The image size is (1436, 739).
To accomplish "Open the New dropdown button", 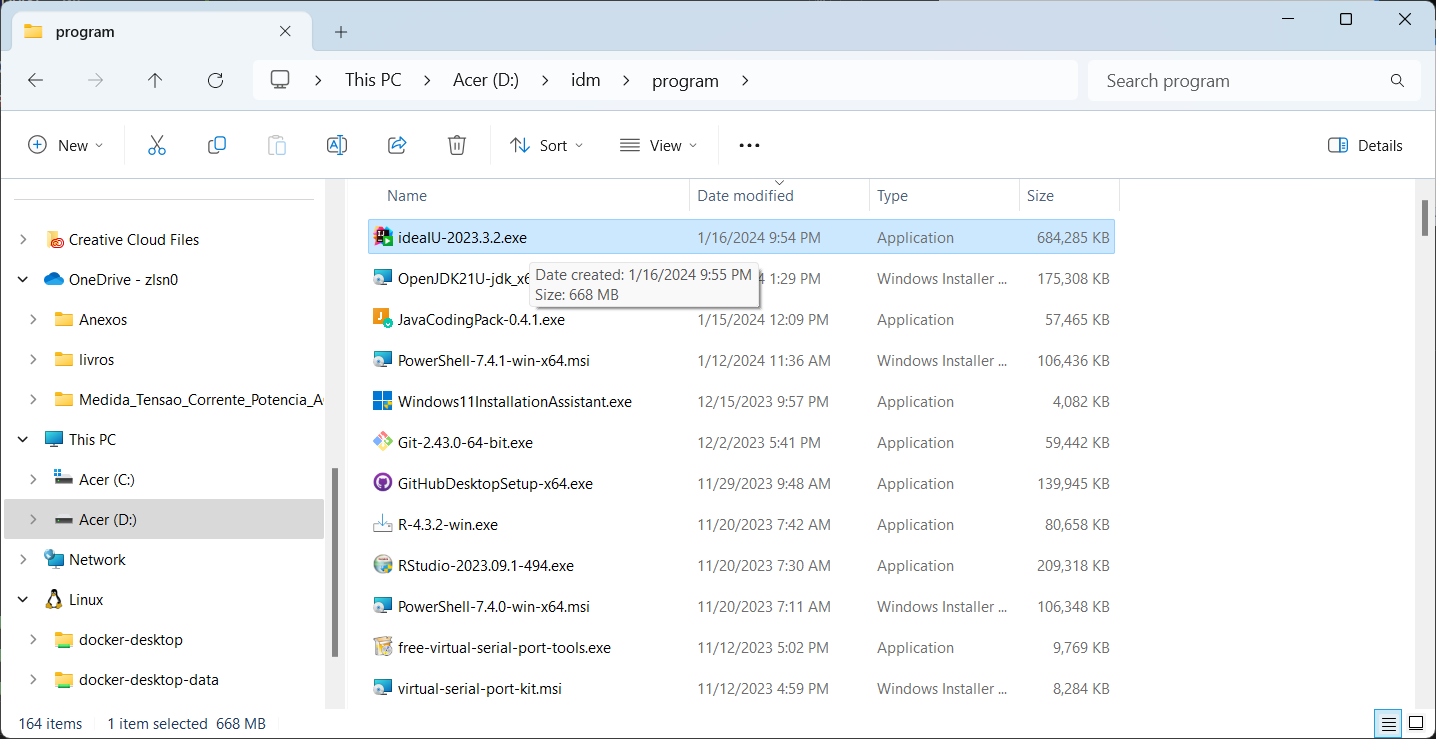I will pos(66,145).
